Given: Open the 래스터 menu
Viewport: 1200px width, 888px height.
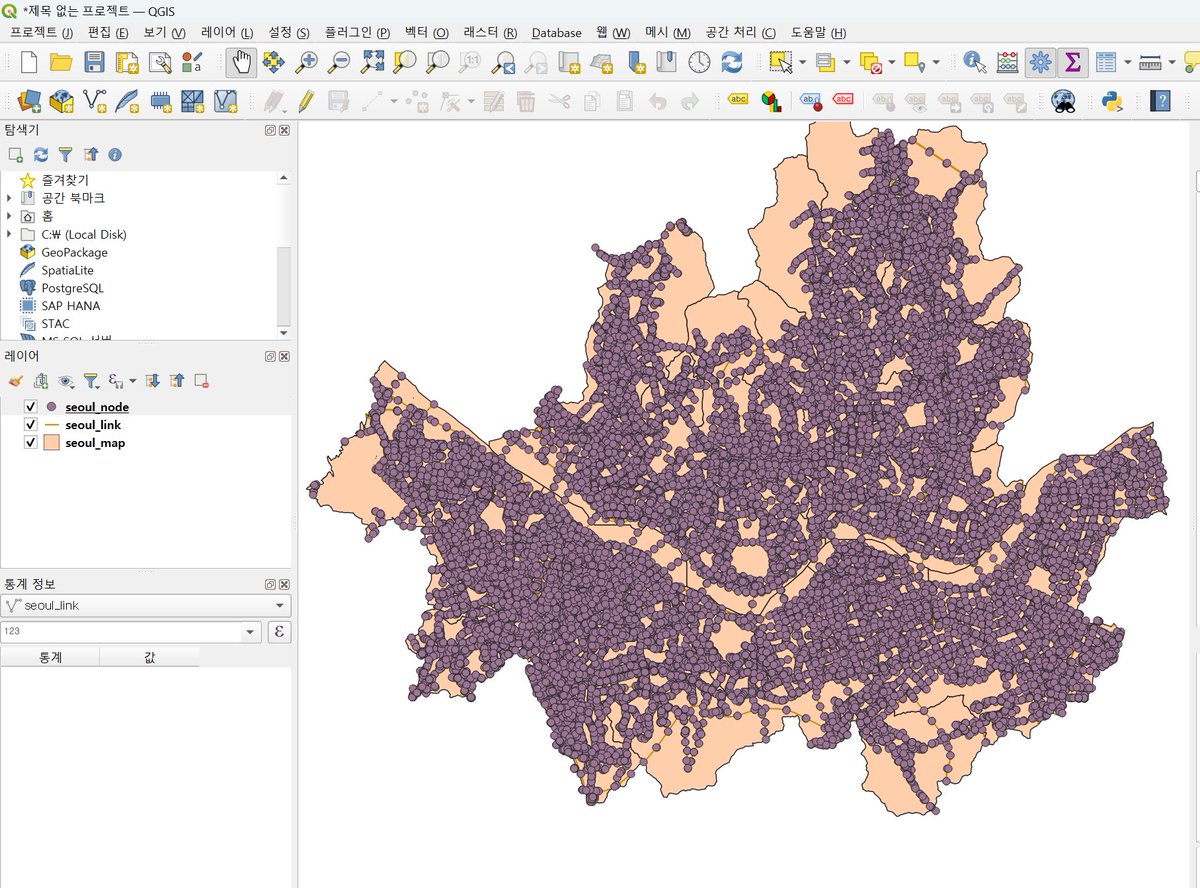Looking at the screenshot, I should (x=490, y=33).
